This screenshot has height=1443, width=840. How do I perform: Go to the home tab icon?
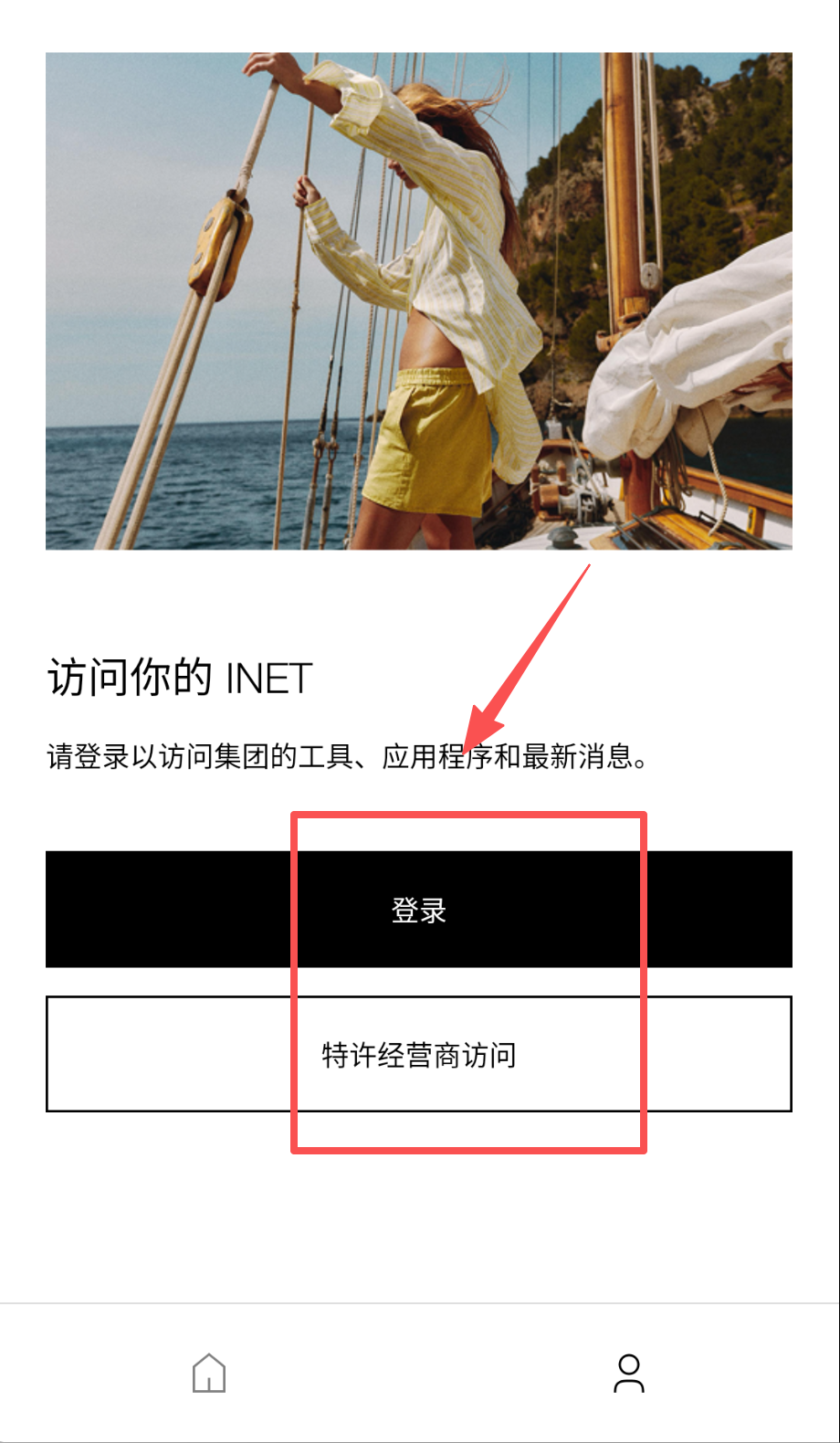(x=209, y=1373)
